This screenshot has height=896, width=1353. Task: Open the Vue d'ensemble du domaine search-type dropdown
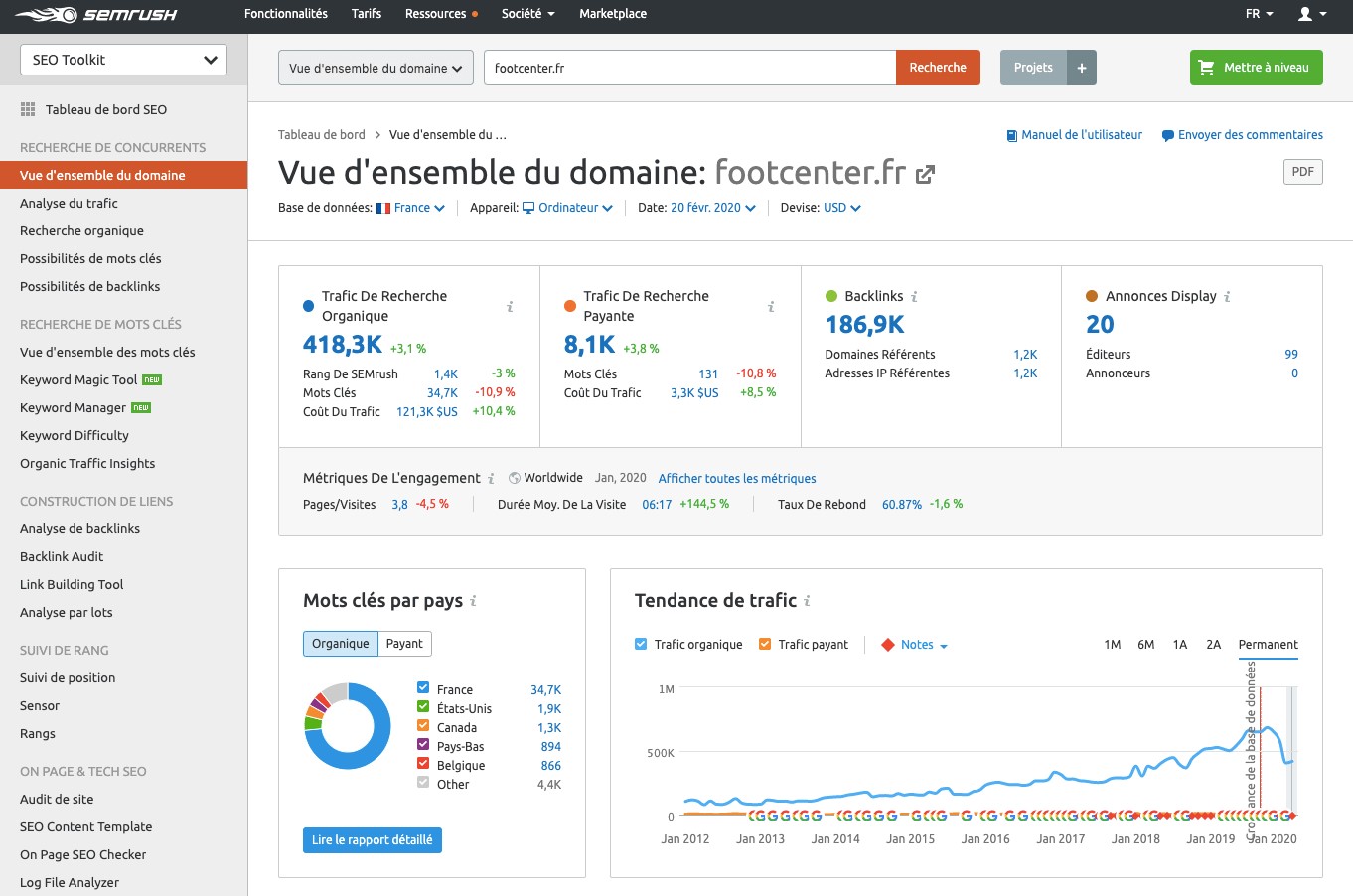376,68
